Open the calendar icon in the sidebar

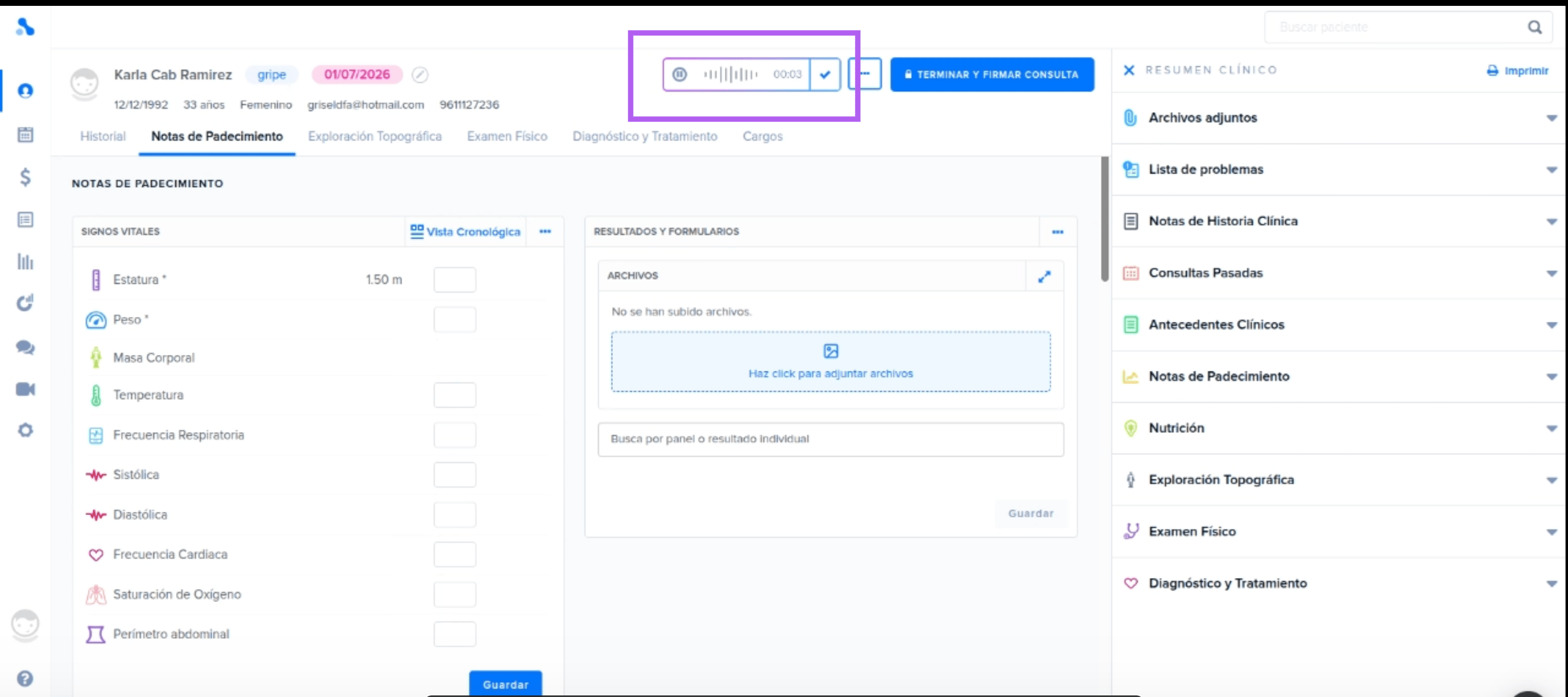[25, 134]
